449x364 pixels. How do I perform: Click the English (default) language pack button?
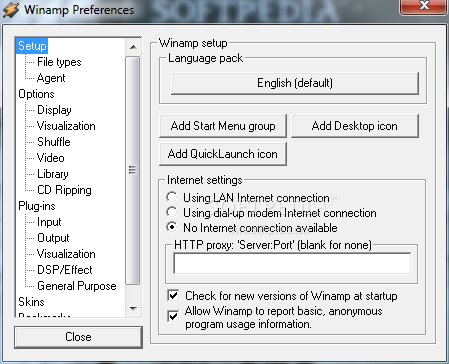pyautogui.click(x=295, y=83)
